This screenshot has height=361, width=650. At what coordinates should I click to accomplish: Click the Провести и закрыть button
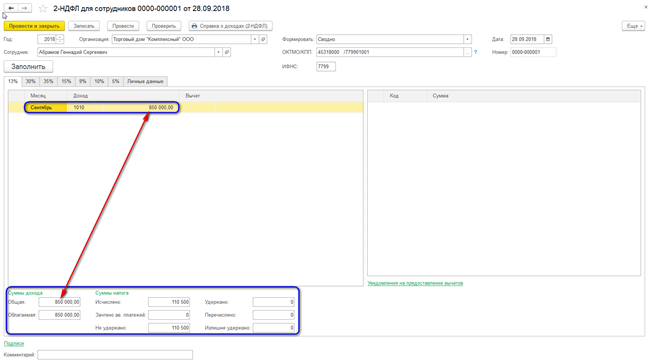[x=34, y=26]
